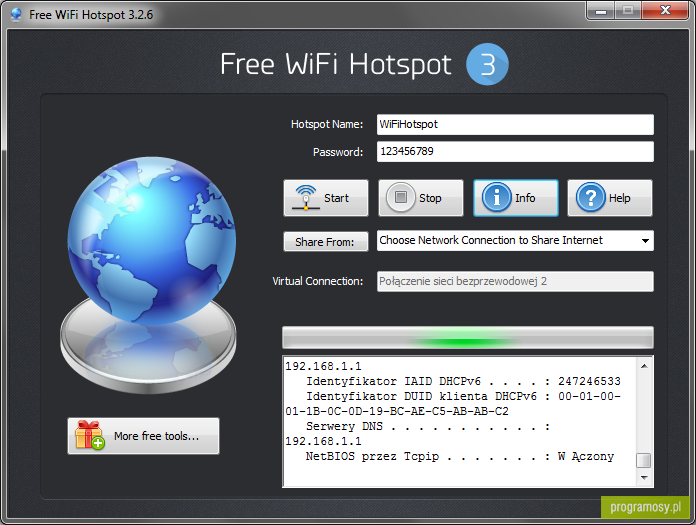The width and height of the screenshot is (696, 525).
Task: Click the globe app icon in title bar
Action: pyautogui.click(x=16, y=15)
